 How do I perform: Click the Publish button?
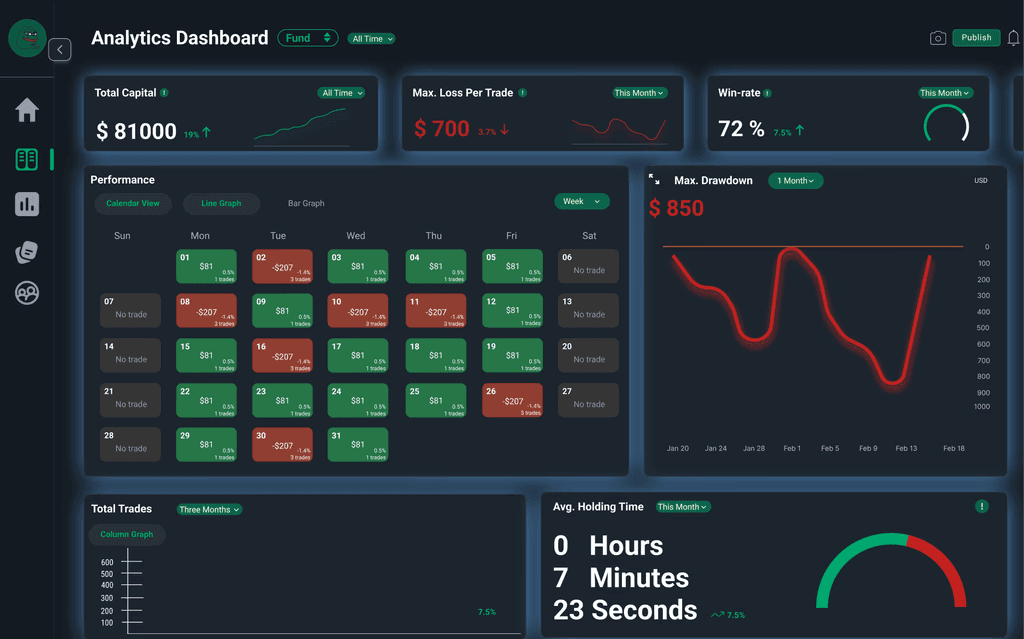click(976, 37)
